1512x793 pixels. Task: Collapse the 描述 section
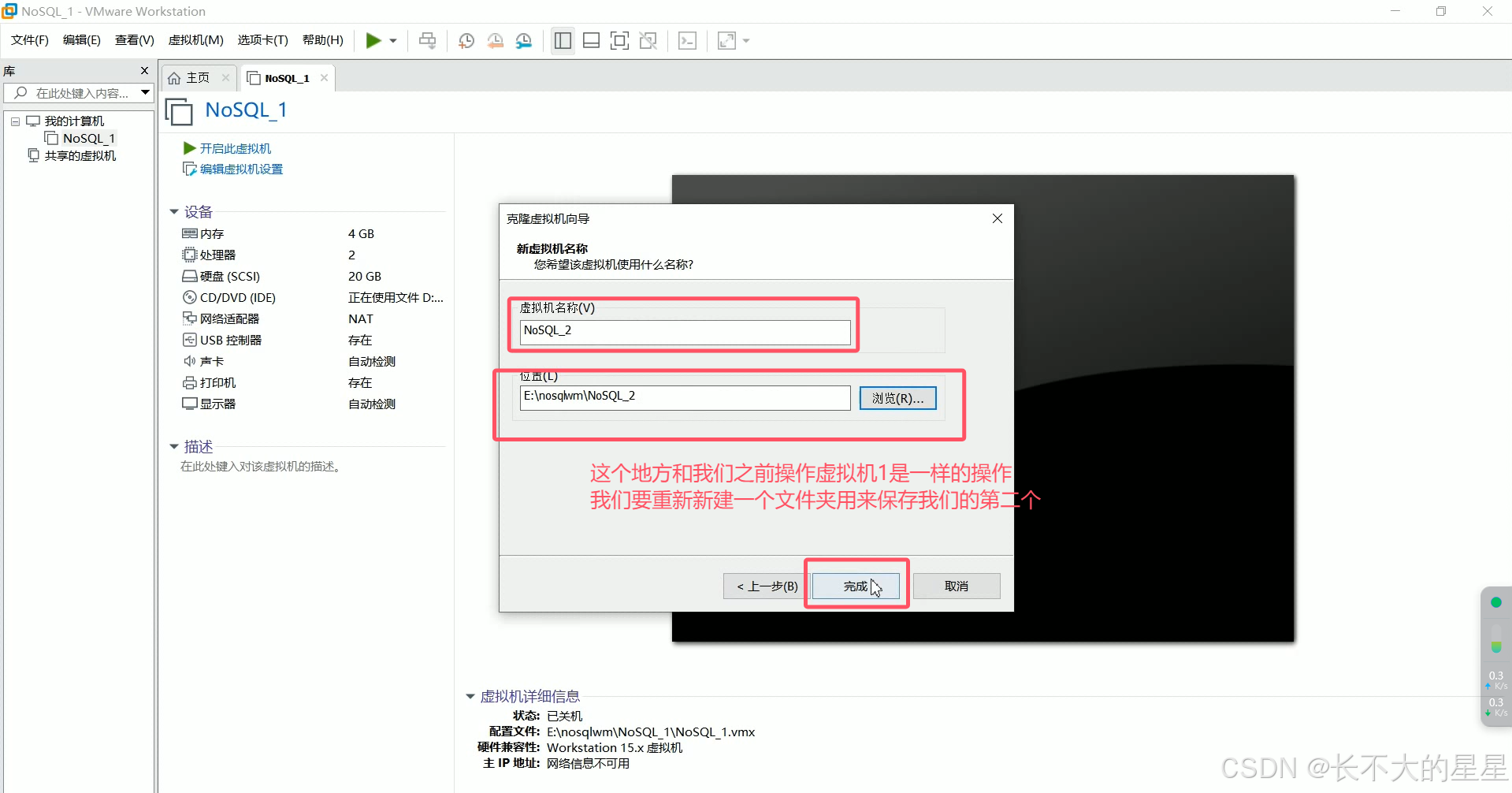pos(174,447)
